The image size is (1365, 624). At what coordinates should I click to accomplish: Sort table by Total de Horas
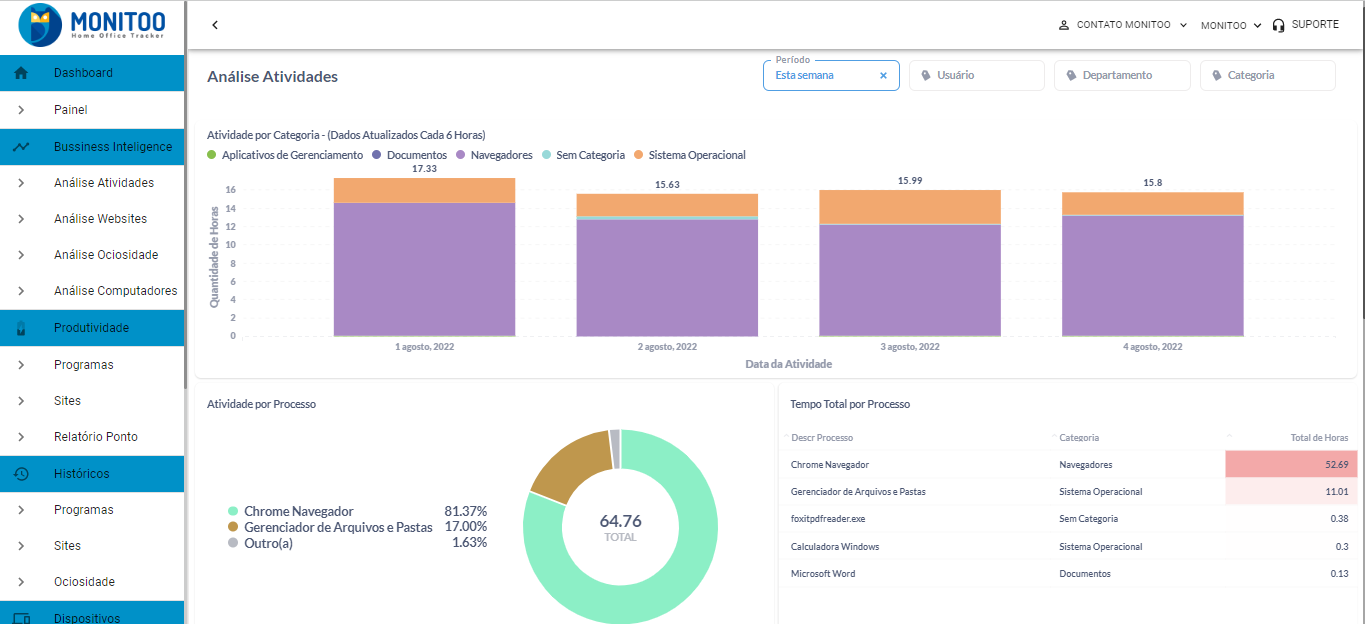tap(1319, 438)
